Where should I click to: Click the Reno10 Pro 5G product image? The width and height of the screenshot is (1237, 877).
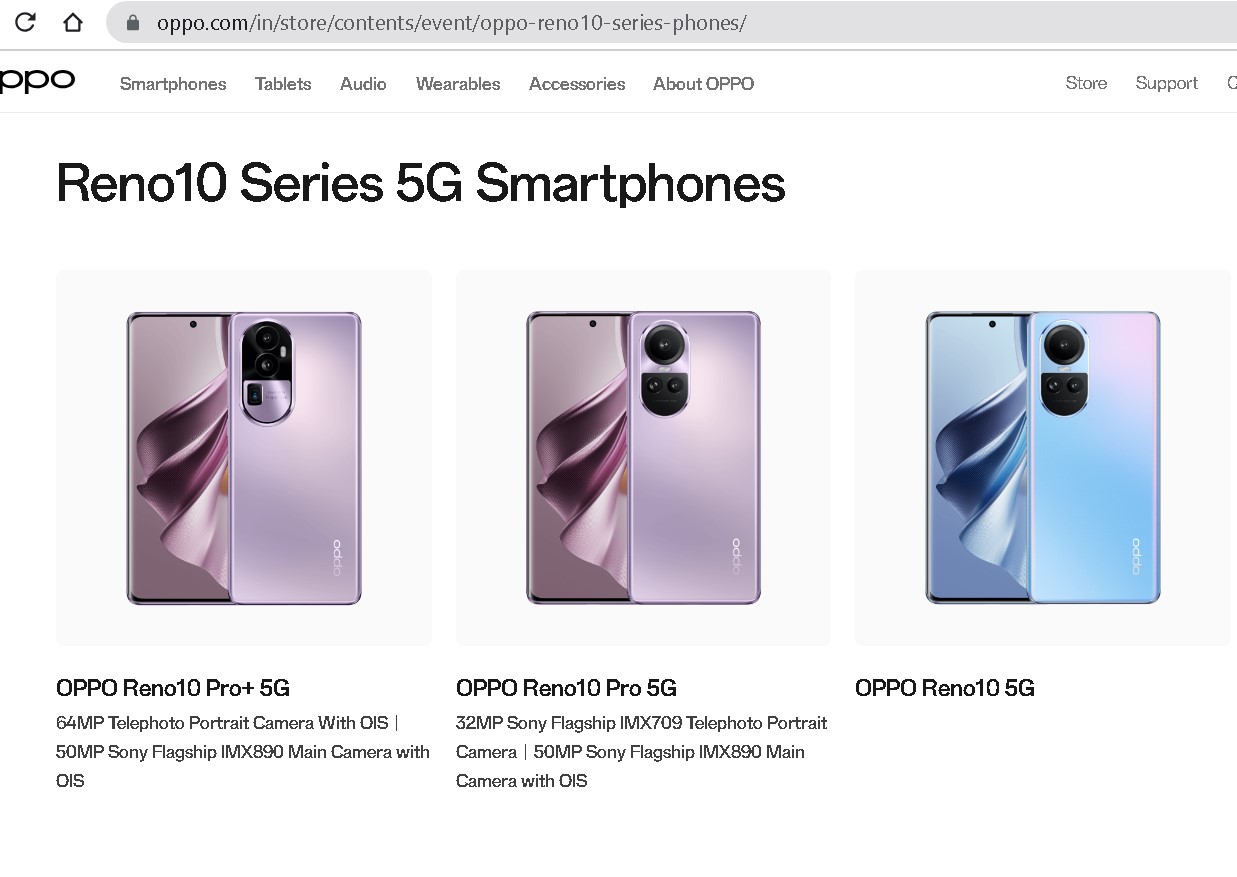tap(642, 456)
